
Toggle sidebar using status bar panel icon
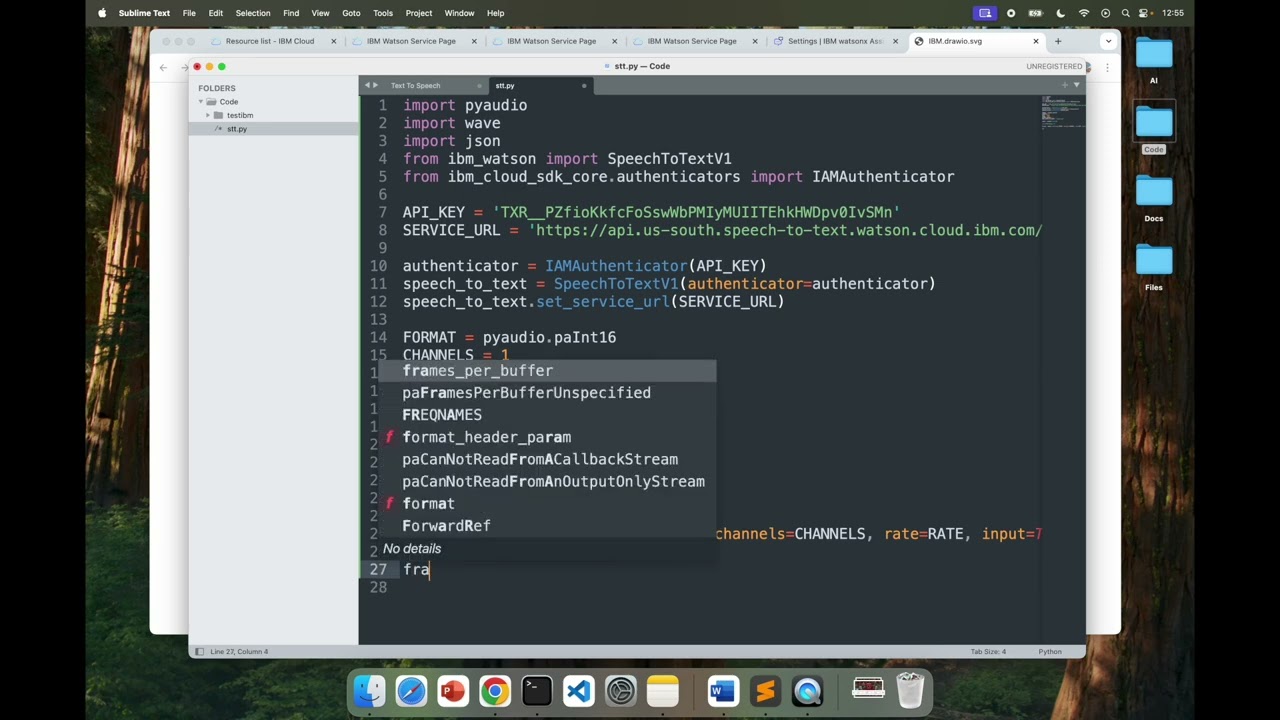[199, 652]
